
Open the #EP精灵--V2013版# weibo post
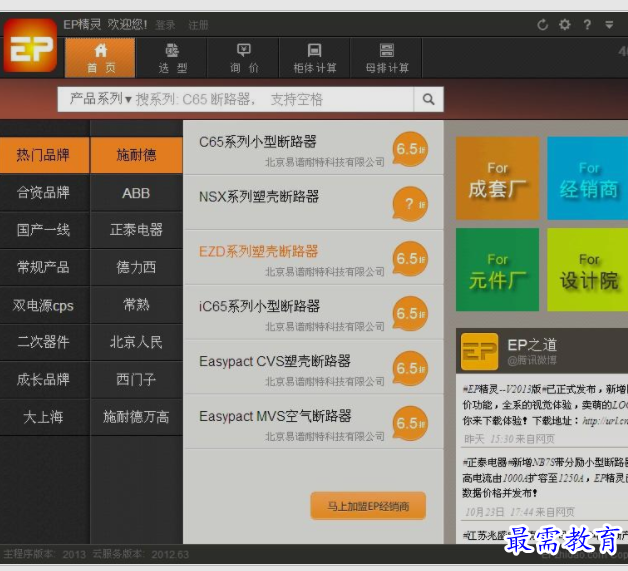[x=545, y=405]
